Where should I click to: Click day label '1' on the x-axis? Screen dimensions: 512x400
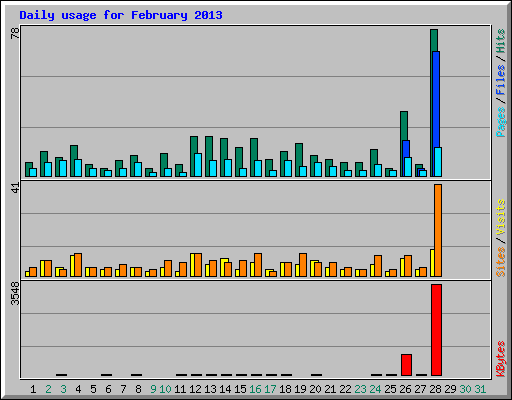click(x=33, y=389)
